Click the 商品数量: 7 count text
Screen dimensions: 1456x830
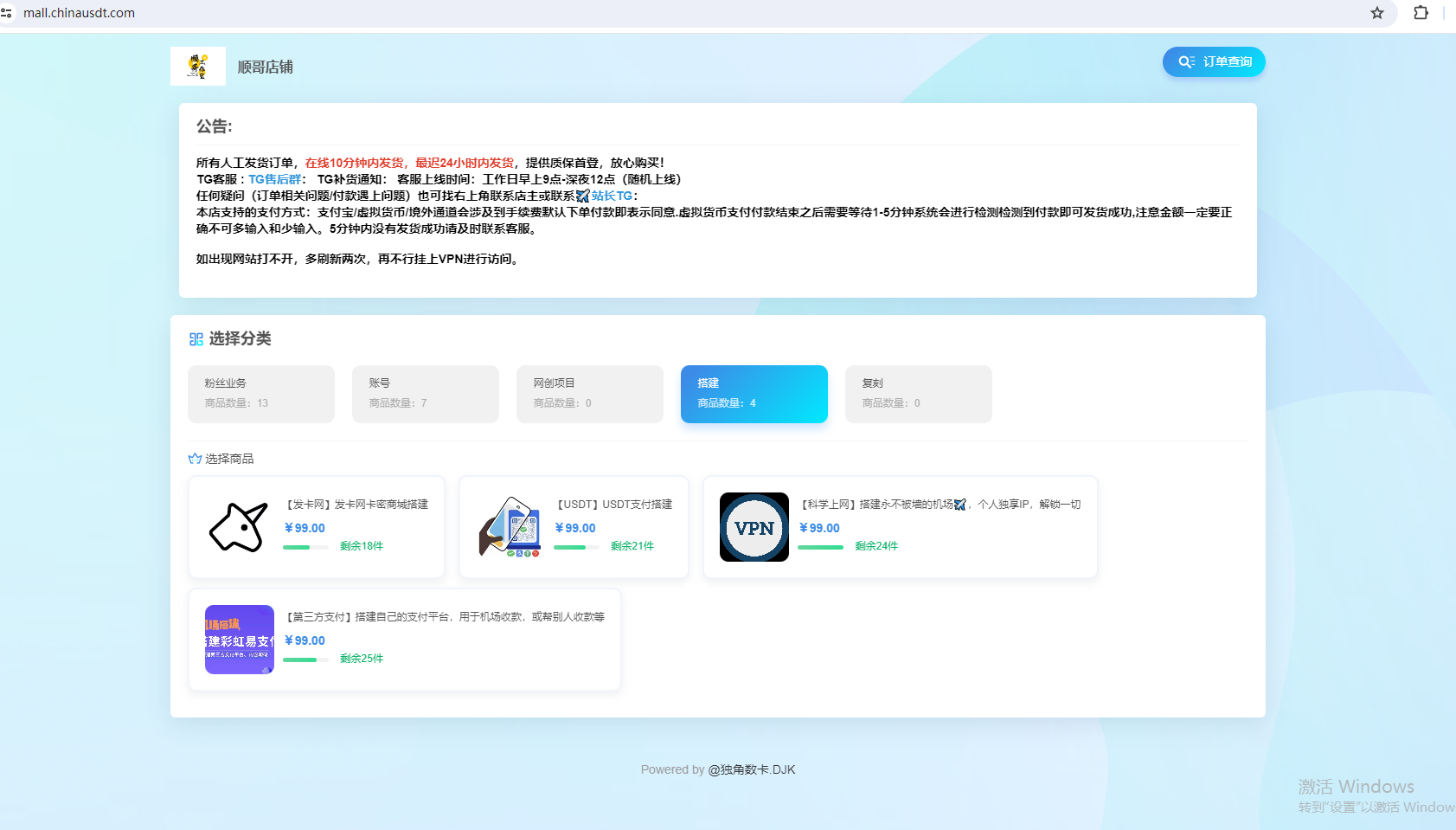pyautogui.click(x=398, y=403)
